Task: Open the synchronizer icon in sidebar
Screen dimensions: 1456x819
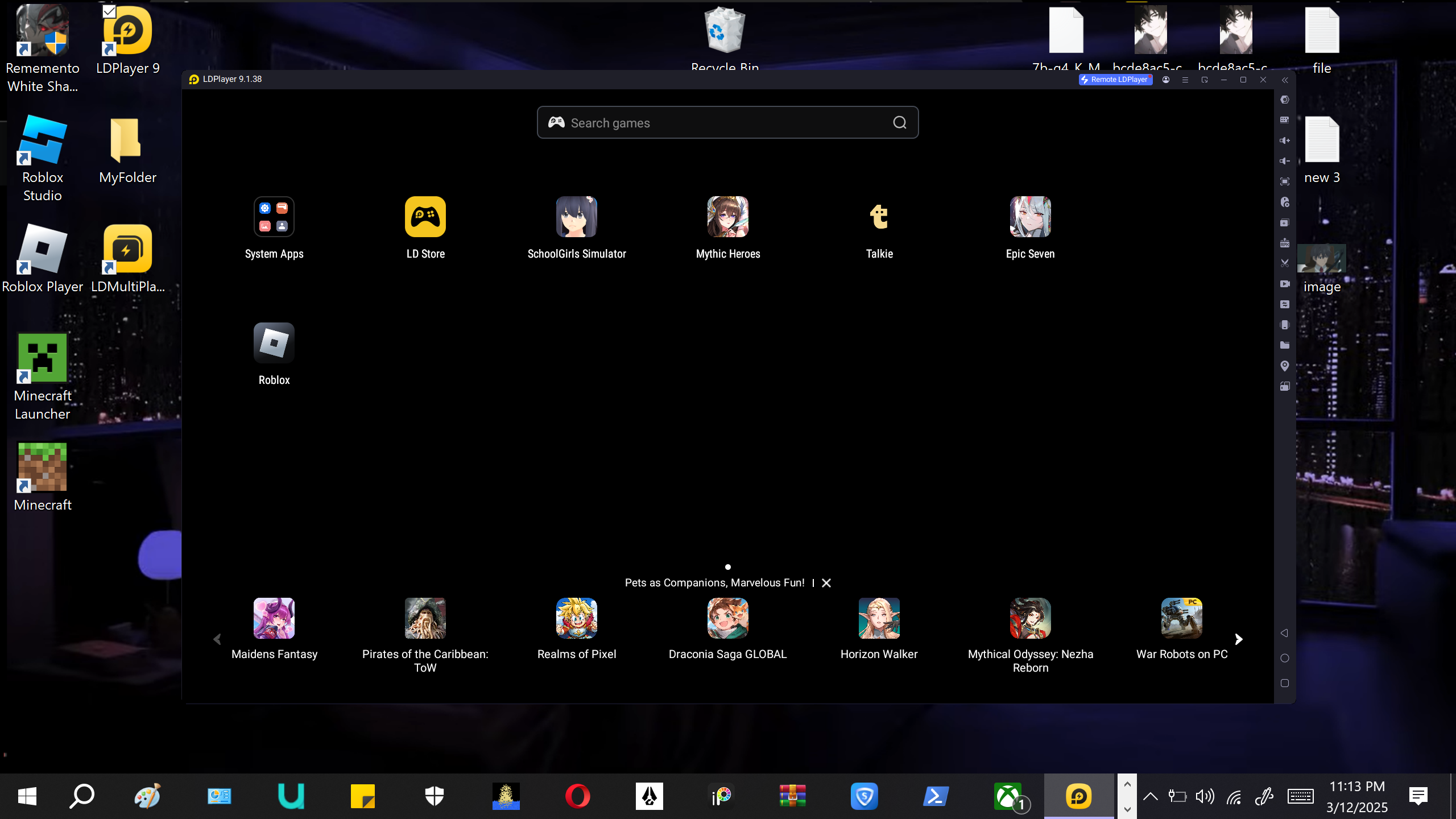Action: [1284, 304]
